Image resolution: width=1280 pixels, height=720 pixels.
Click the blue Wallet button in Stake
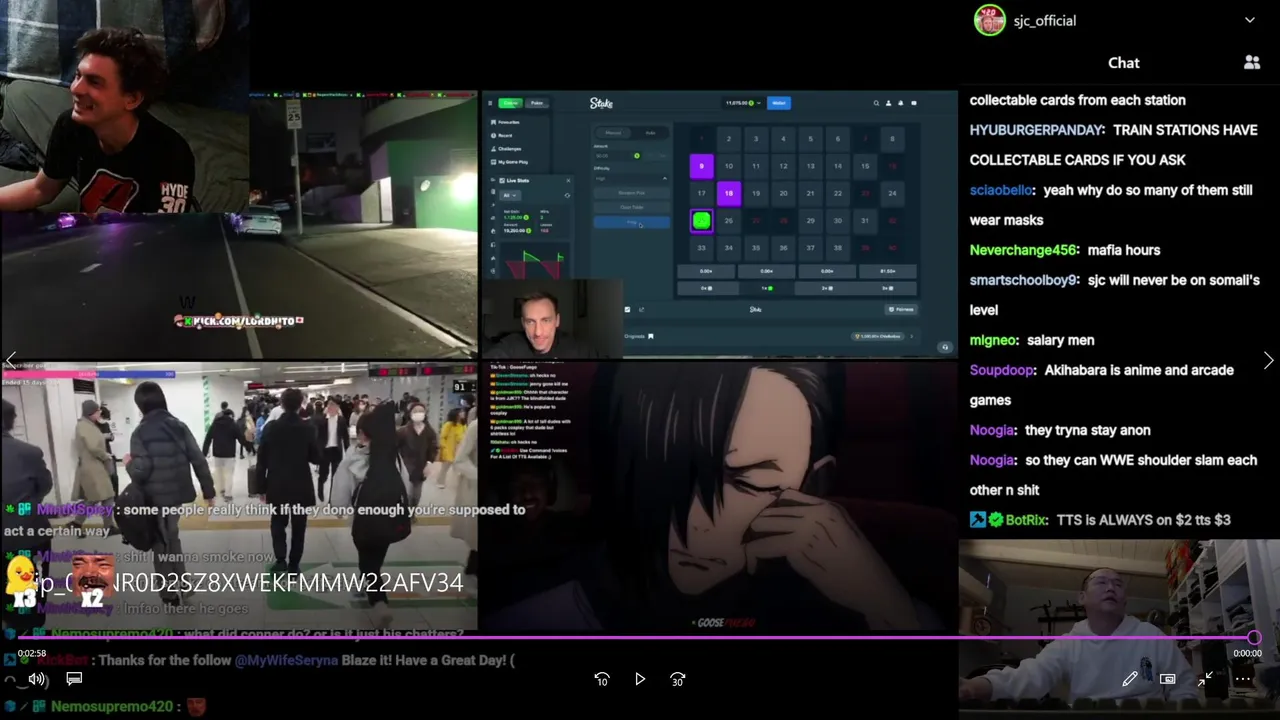pos(779,103)
